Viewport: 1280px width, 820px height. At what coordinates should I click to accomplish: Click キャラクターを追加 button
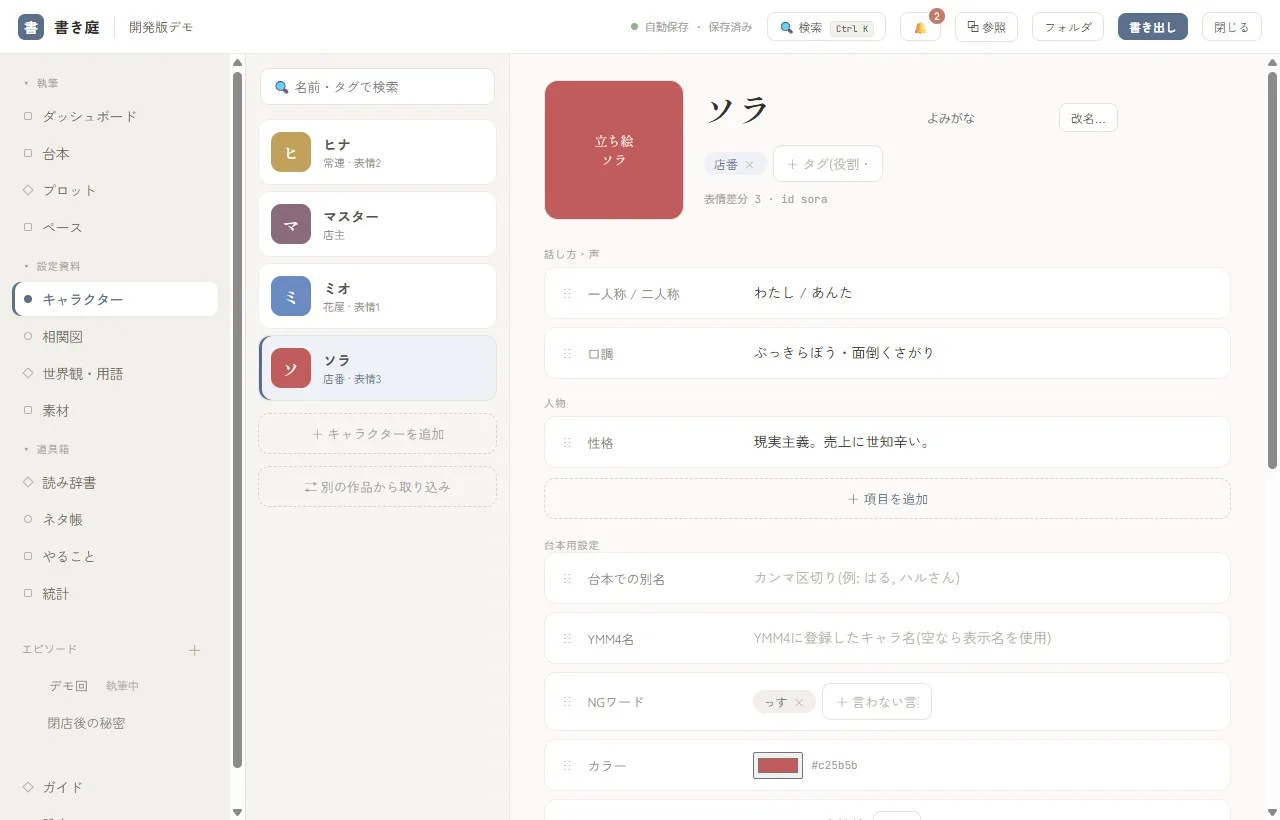point(377,434)
